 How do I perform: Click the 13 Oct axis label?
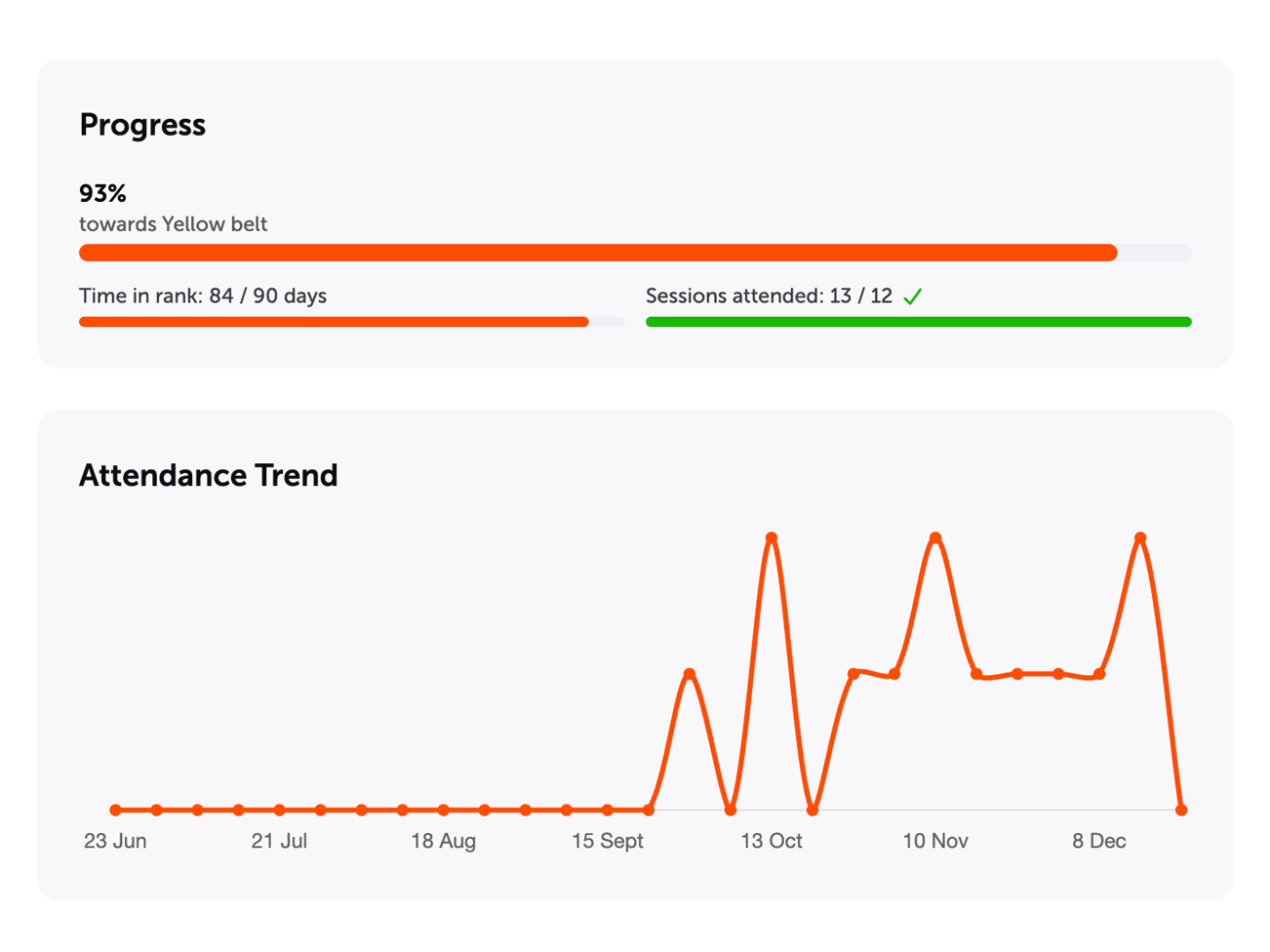(772, 841)
